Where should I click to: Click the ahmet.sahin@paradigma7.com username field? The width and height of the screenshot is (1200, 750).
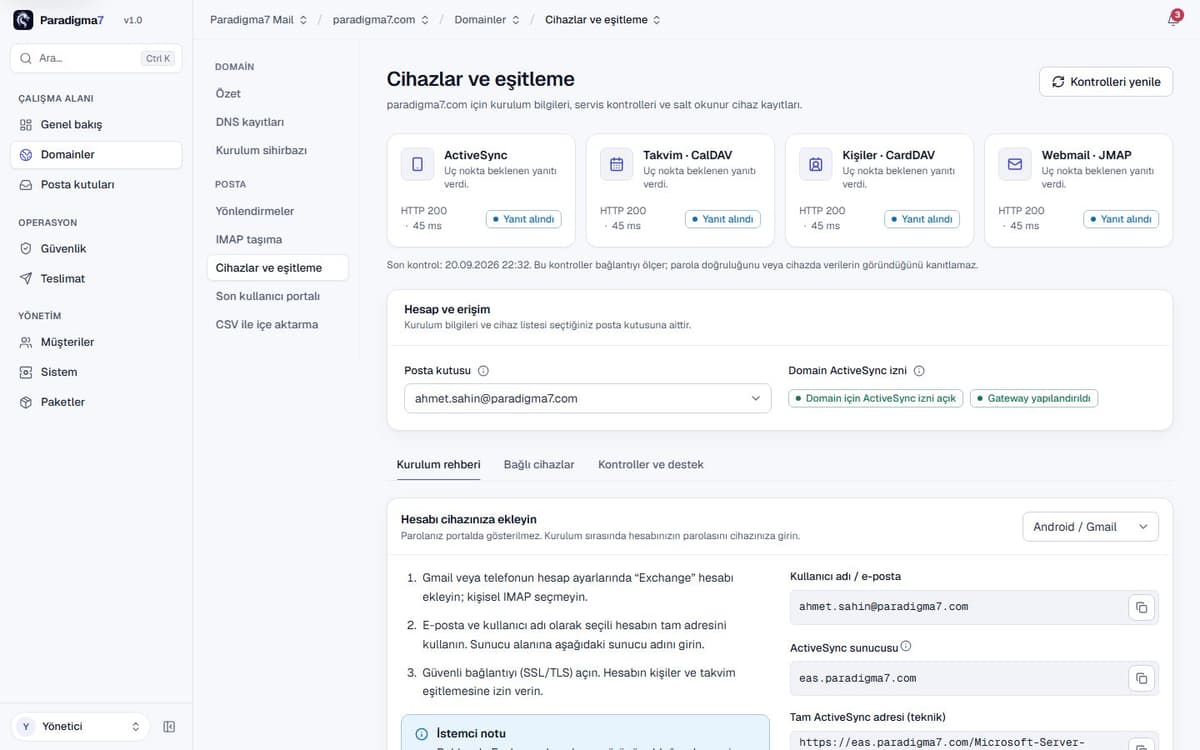tap(974, 607)
